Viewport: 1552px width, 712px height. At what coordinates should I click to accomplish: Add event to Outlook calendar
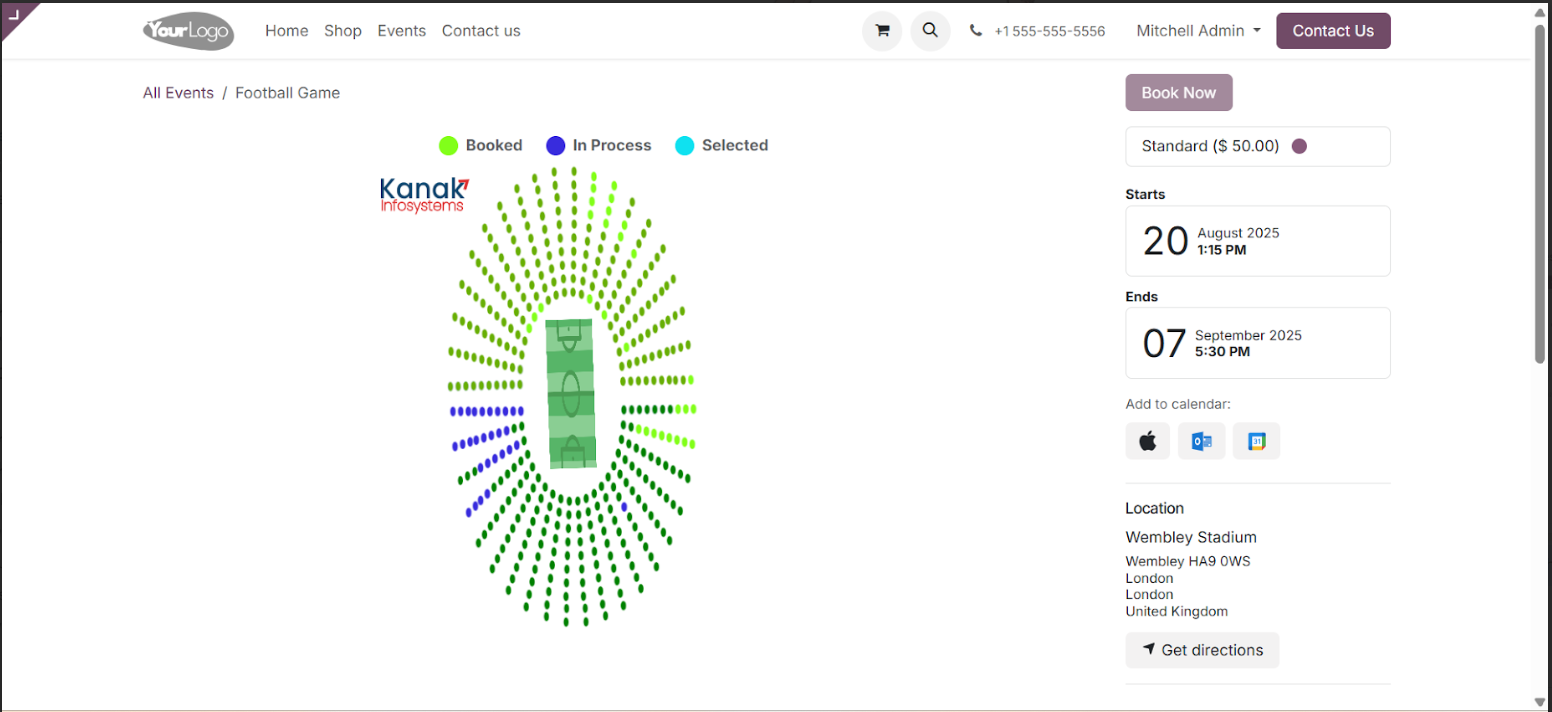click(1201, 441)
